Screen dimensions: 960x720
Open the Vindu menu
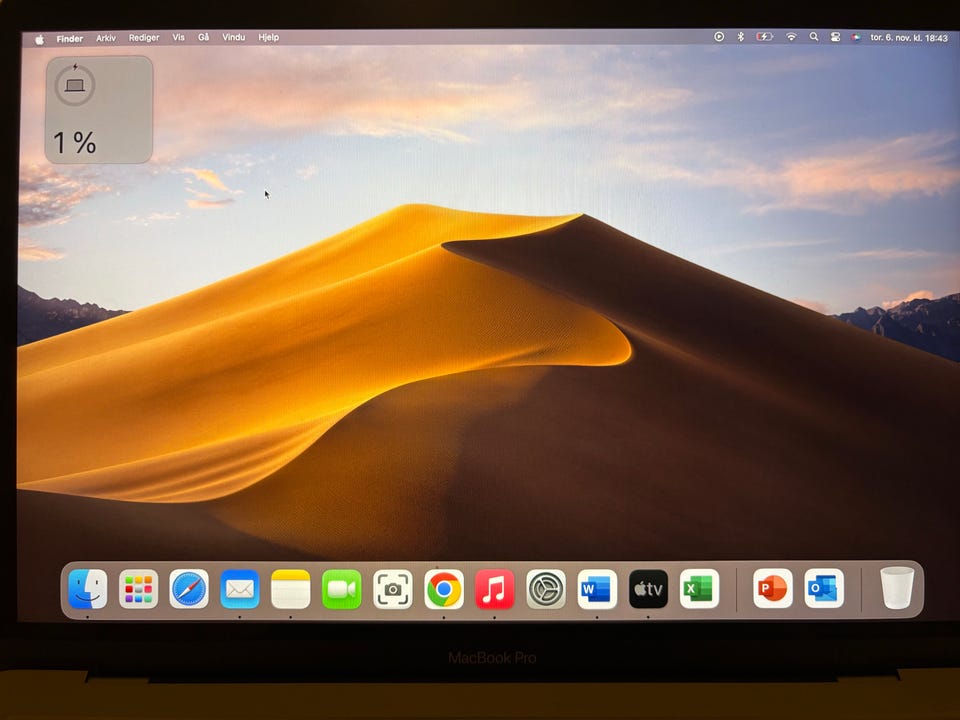click(x=233, y=37)
